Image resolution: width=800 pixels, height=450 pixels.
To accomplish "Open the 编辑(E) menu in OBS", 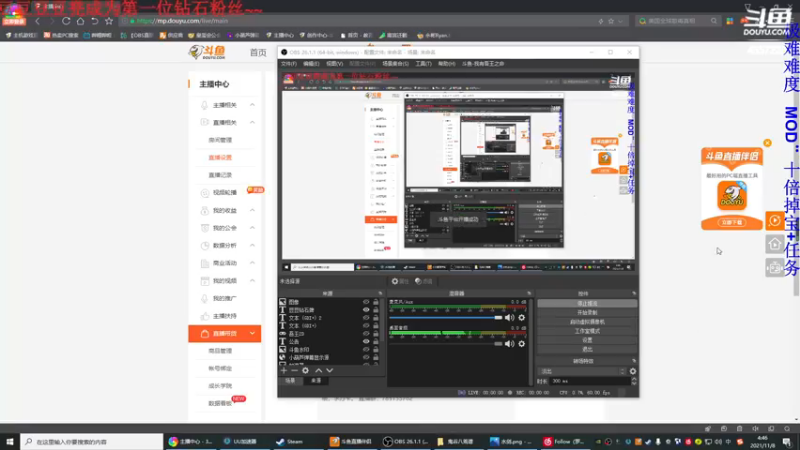I will (x=311, y=64).
